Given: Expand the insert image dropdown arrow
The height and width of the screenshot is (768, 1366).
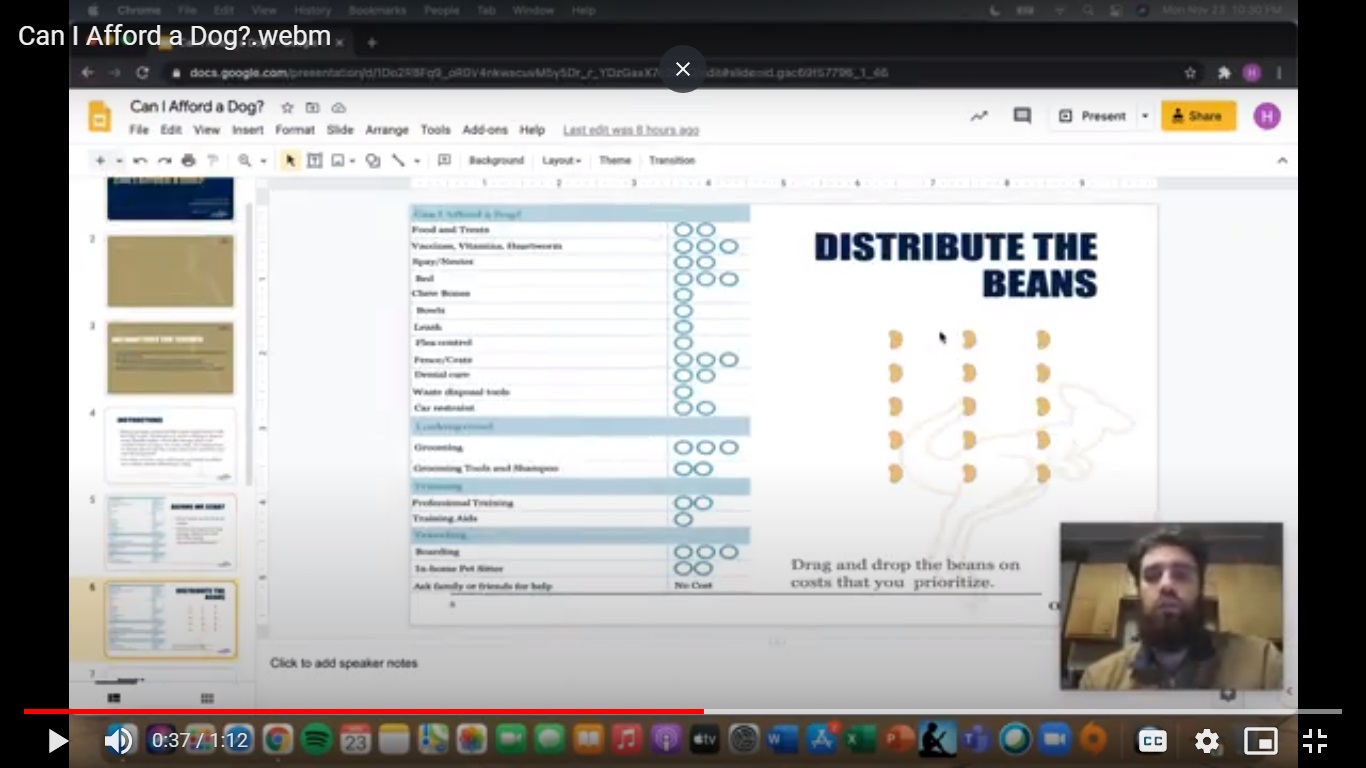Looking at the screenshot, I should 353,160.
